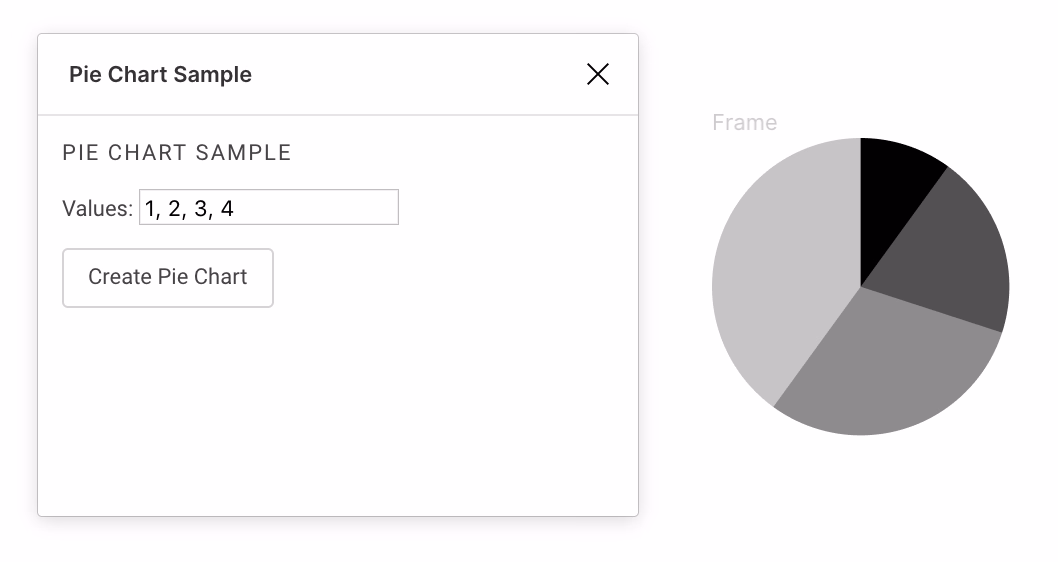Click the bold Pie Chart Sample dialog title
Image resolution: width=1058 pixels, height=562 pixels.
click(160, 75)
